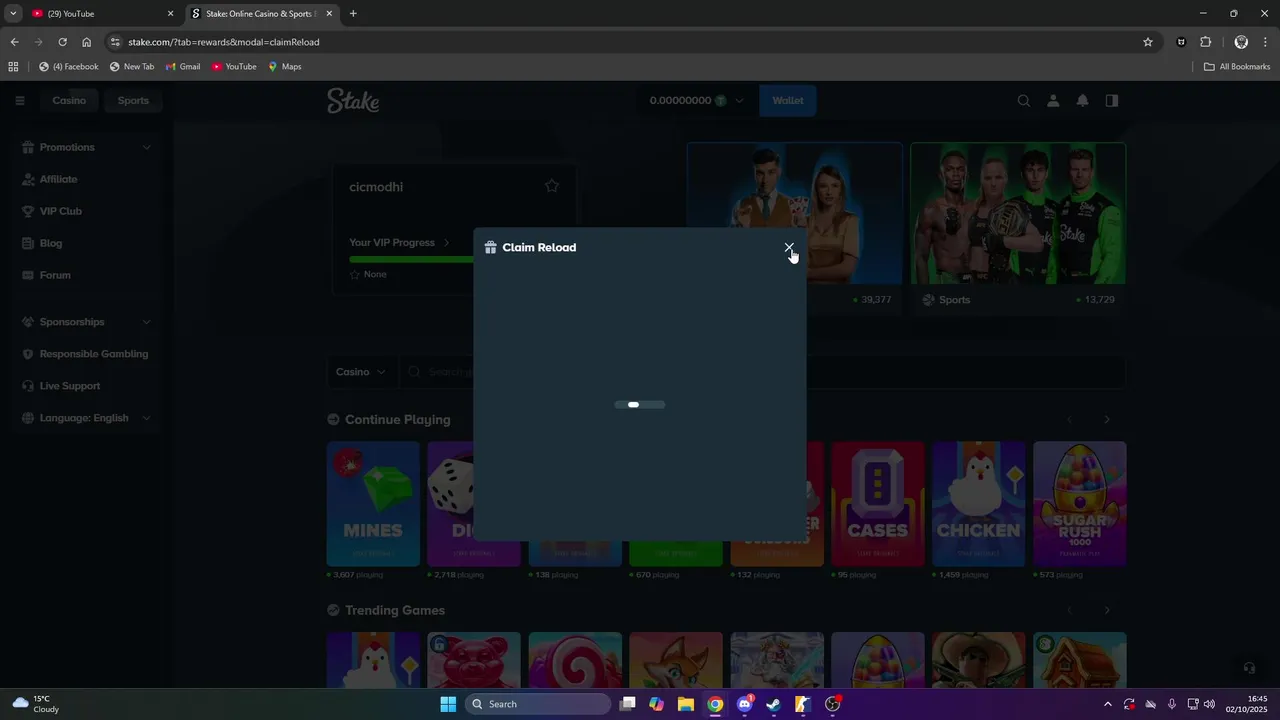Open the Cases game thumbnail

[x=877, y=504]
